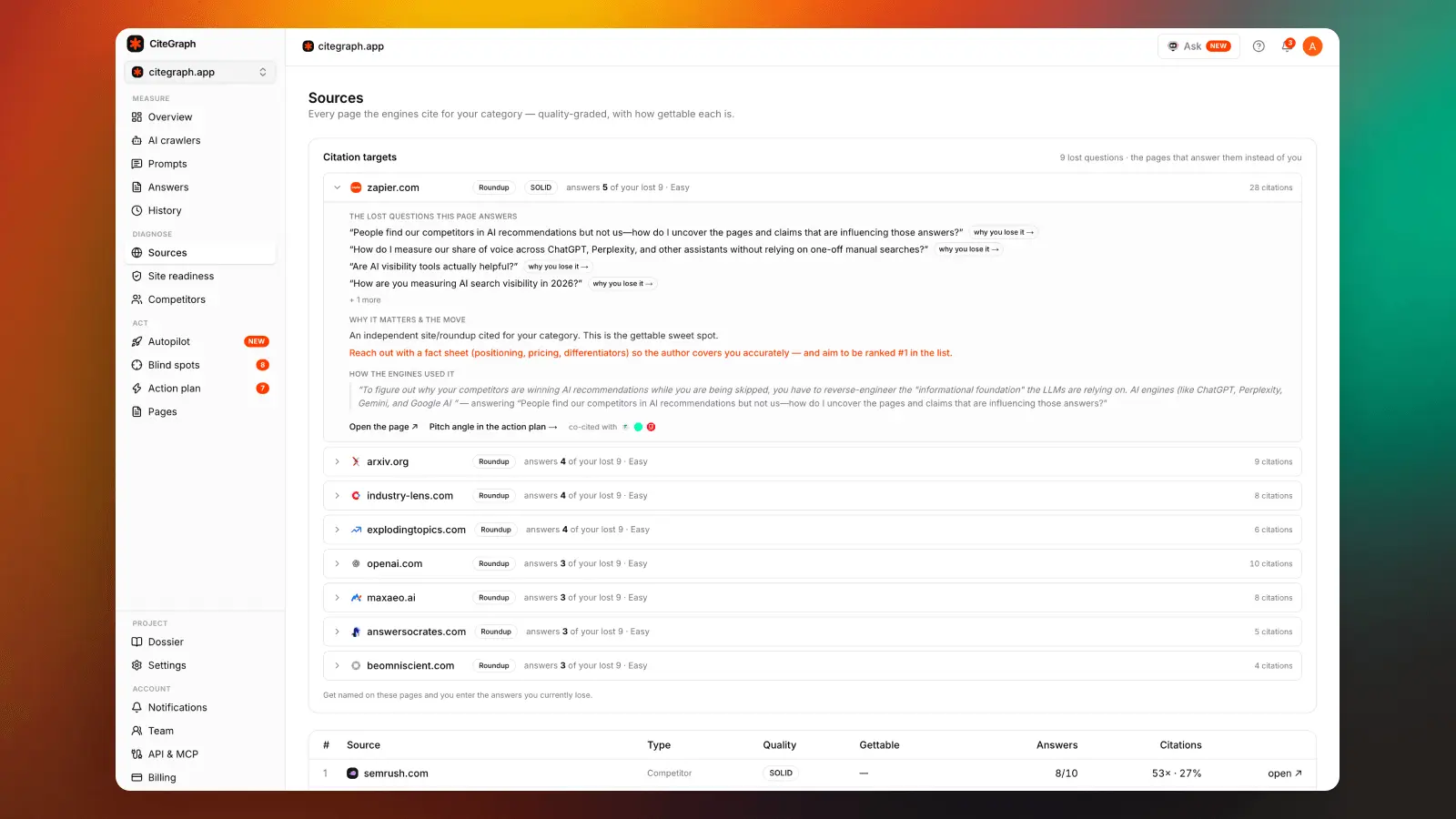Click the Roundup tag on openai.com

(494, 564)
